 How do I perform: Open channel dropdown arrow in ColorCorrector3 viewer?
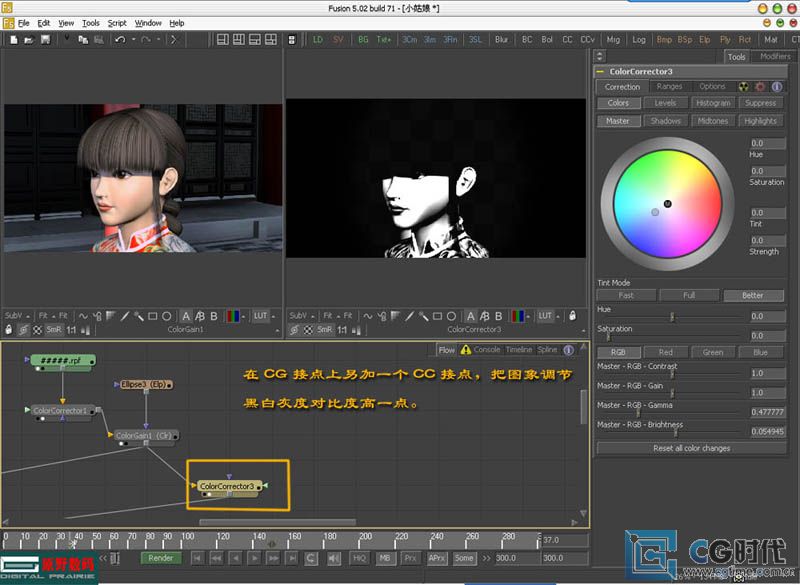pyautogui.click(x=528, y=316)
